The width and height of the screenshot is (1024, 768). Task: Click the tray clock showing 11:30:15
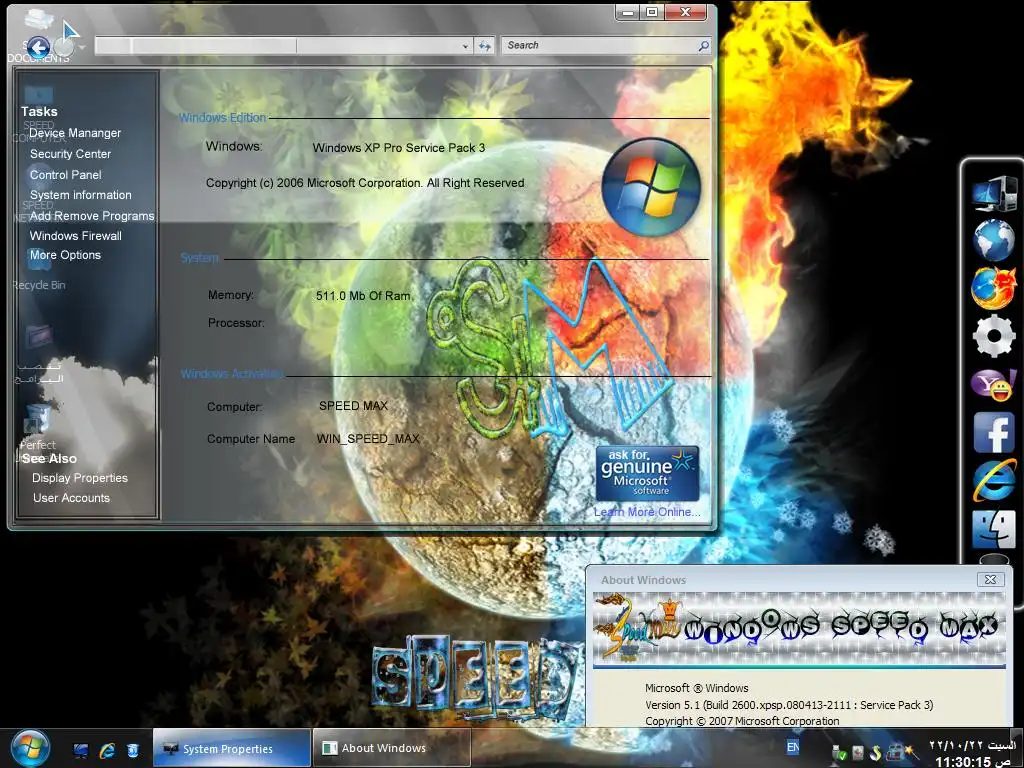972,761
